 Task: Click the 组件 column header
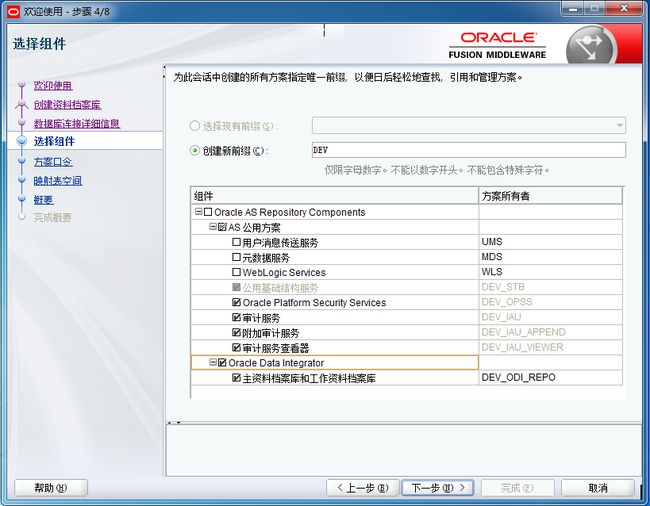(335, 196)
